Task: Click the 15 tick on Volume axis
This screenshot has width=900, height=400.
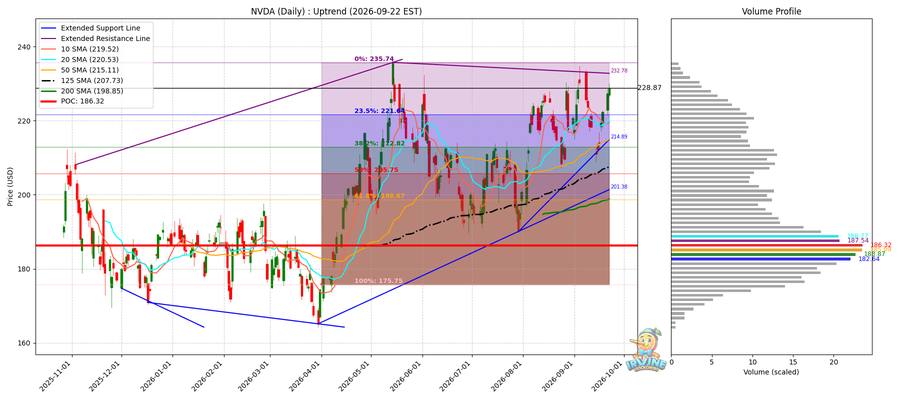Action: click(x=794, y=363)
